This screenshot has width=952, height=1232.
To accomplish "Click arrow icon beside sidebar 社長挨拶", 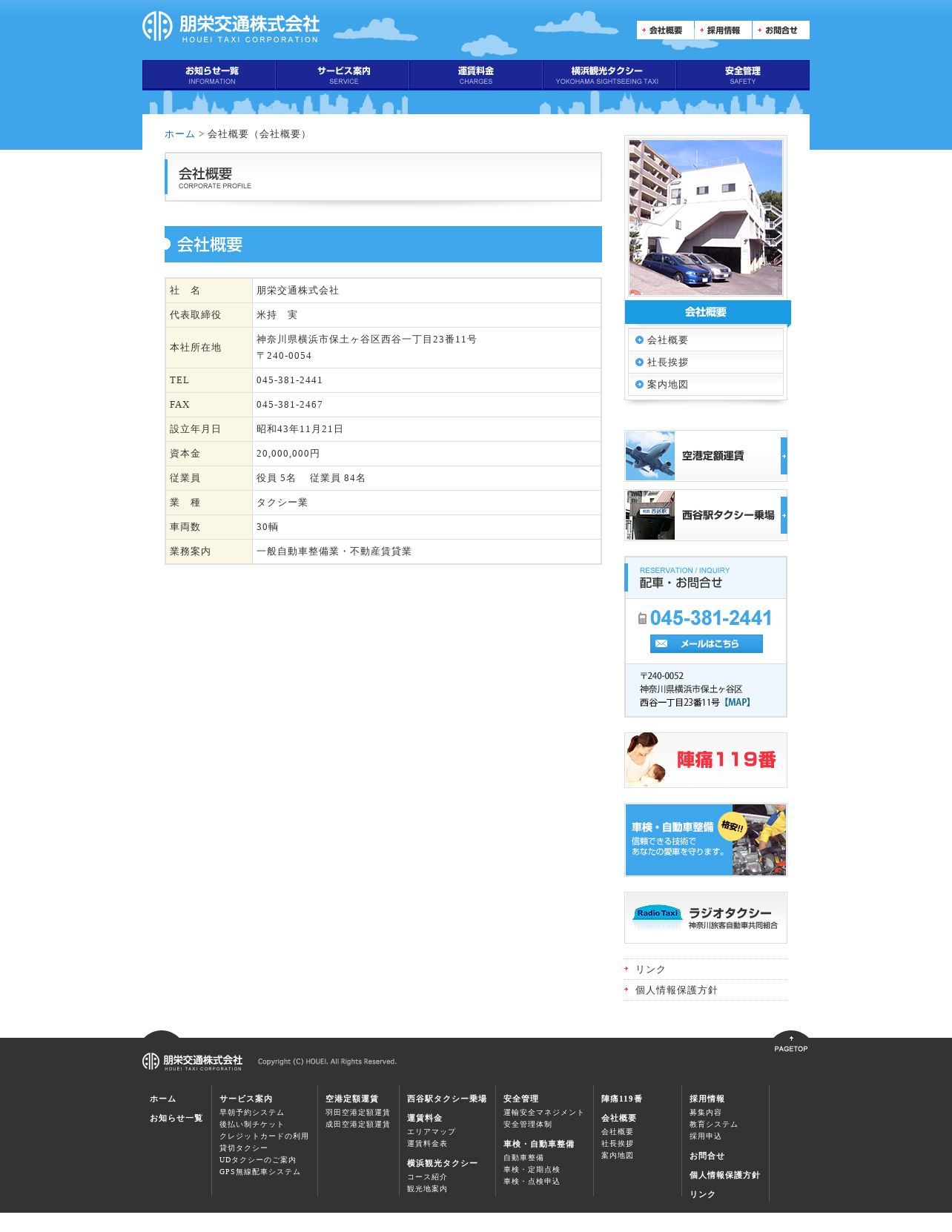I will (639, 362).
